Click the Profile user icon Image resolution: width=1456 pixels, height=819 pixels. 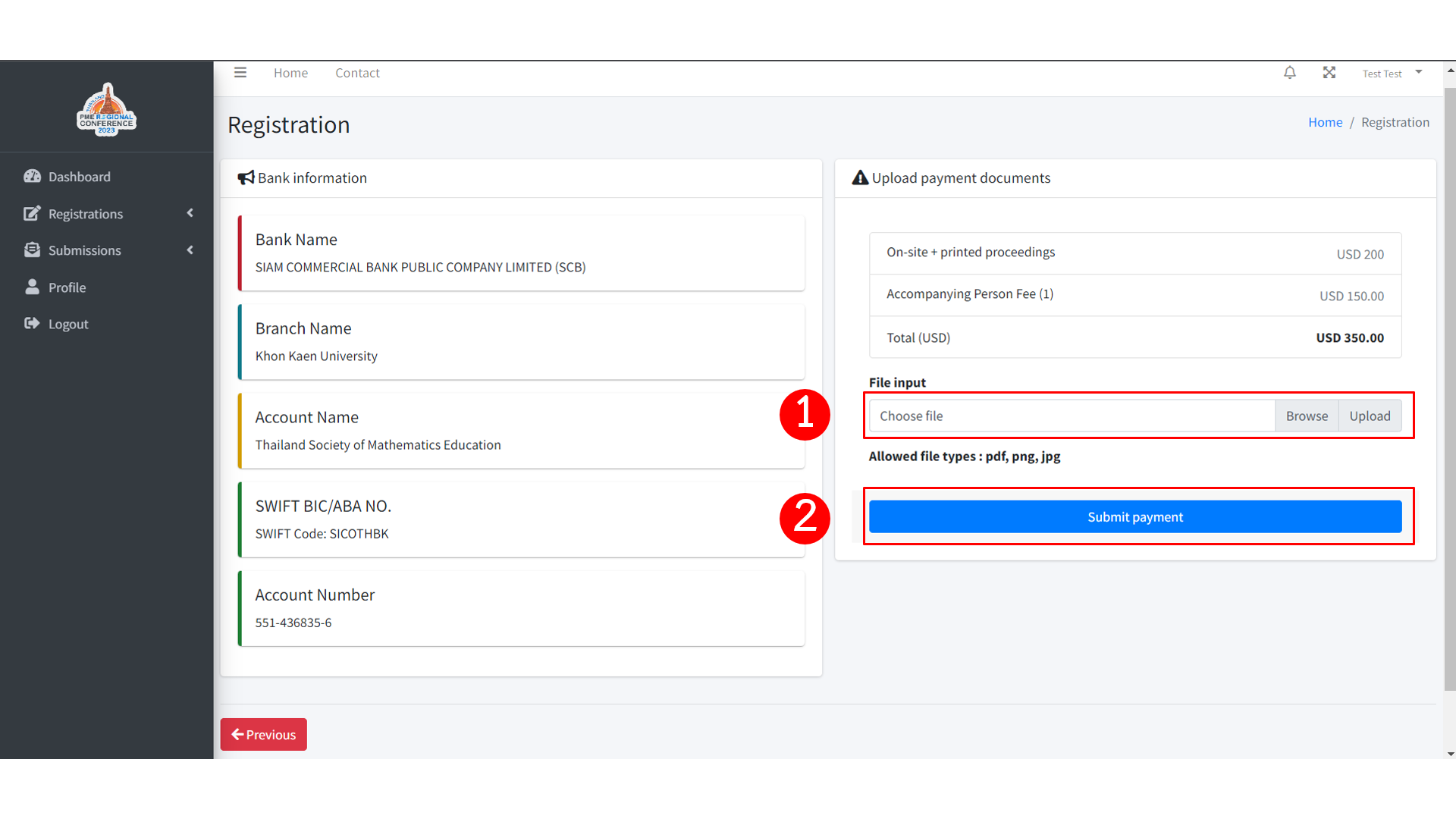(x=32, y=287)
